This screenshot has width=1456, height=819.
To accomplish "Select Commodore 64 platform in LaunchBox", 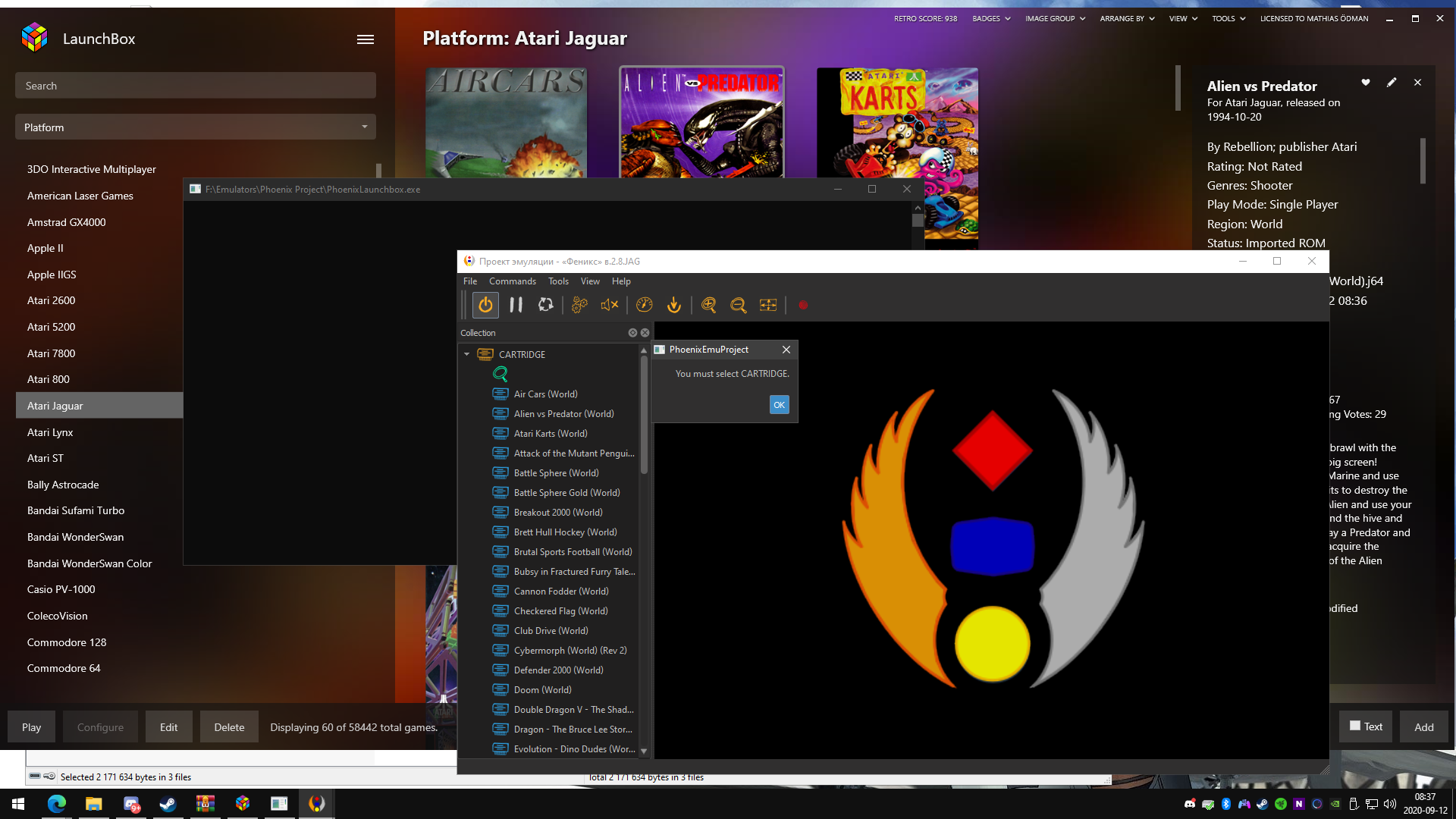I will [64, 668].
